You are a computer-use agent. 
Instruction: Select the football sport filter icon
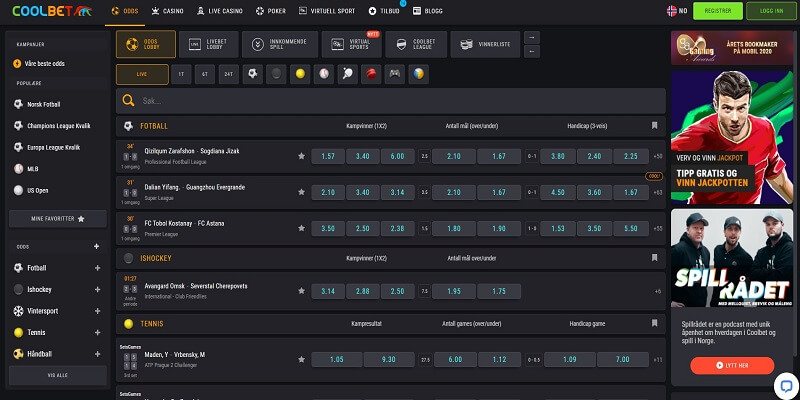pyautogui.click(x=252, y=74)
